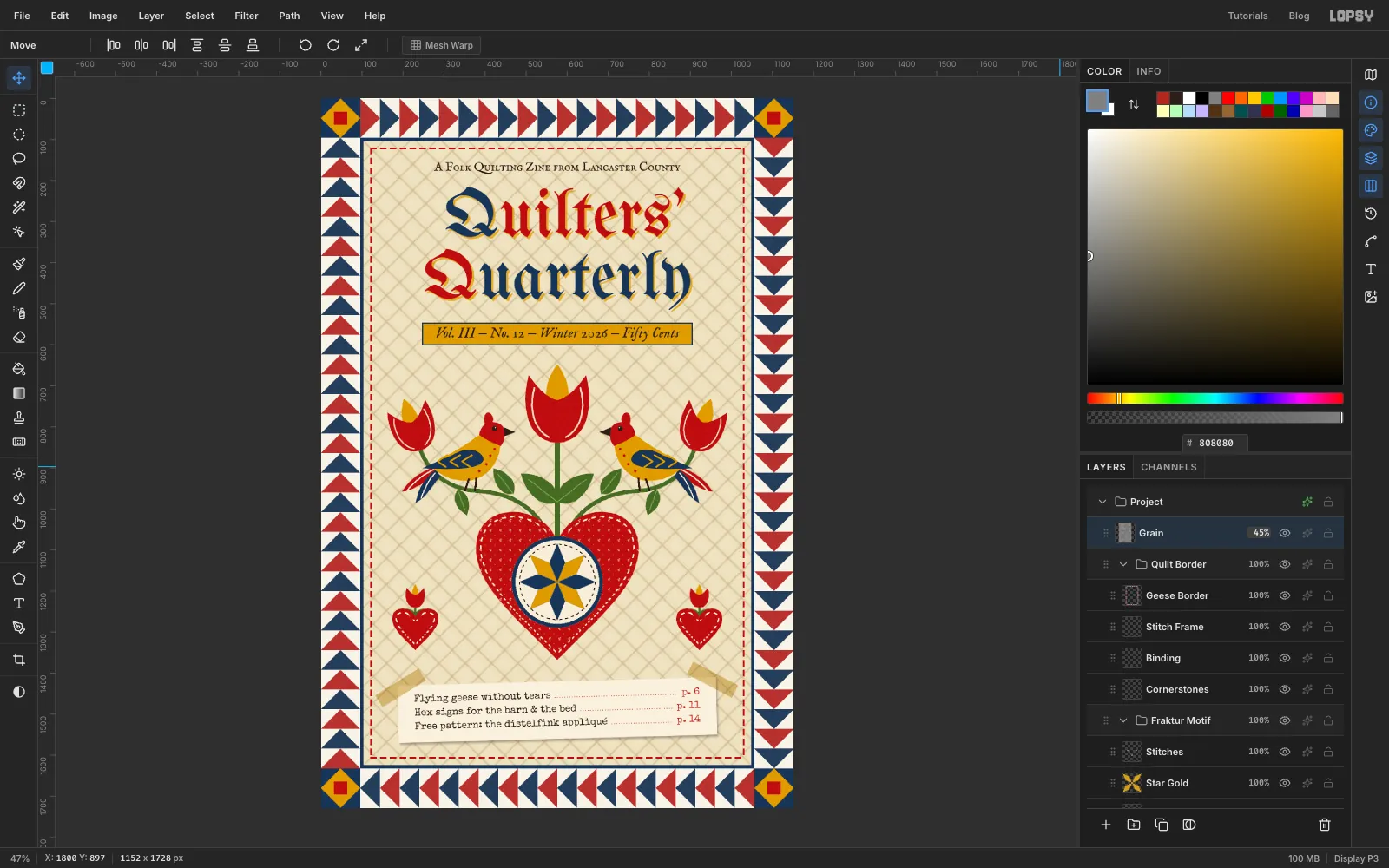The height and width of the screenshot is (868, 1389).
Task: Click the hex color input field
Action: coord(1215,443)
